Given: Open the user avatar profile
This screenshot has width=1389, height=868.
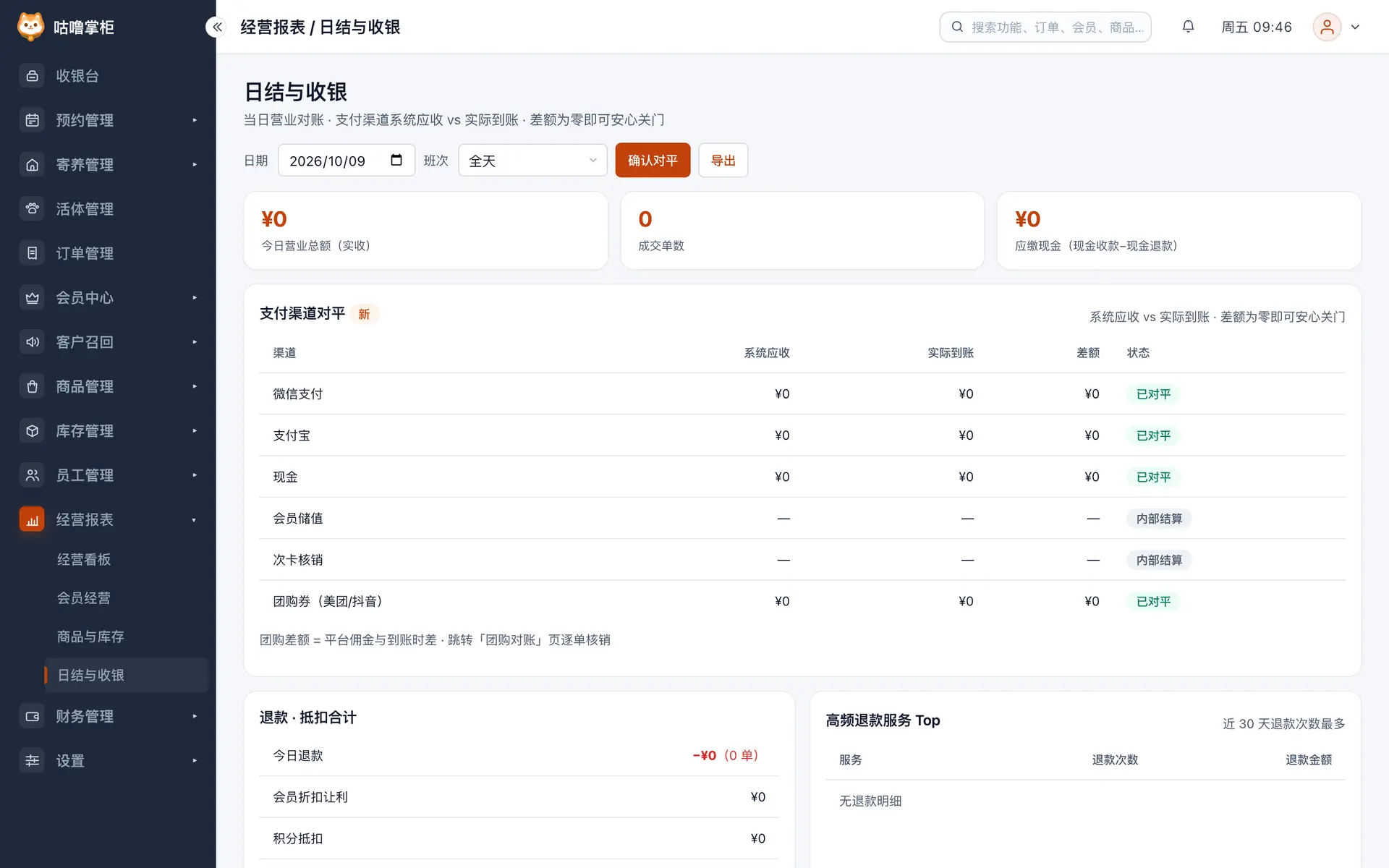Looking at the screenshot, I should [1327, 27].
